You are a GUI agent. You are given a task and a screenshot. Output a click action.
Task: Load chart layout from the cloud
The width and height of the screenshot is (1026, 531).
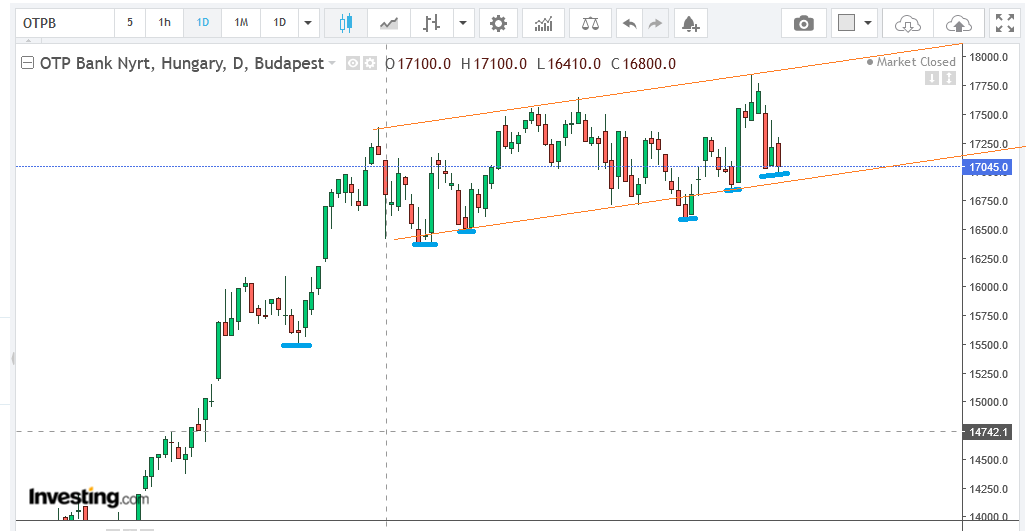pyautogui.click(x=907, y=23)
